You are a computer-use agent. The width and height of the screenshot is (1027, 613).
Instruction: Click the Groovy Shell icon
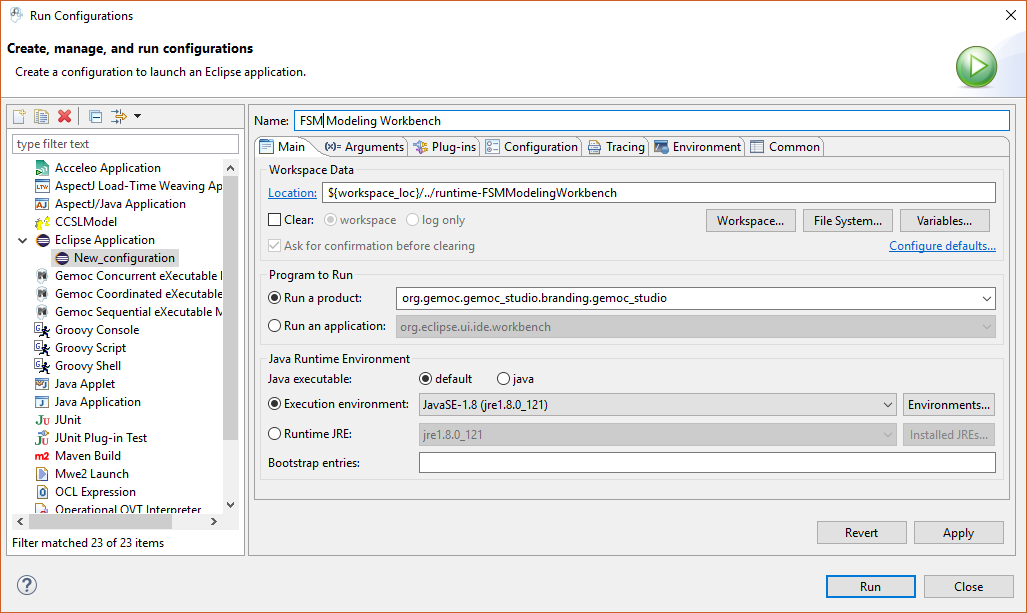click(x=42, y=366)
